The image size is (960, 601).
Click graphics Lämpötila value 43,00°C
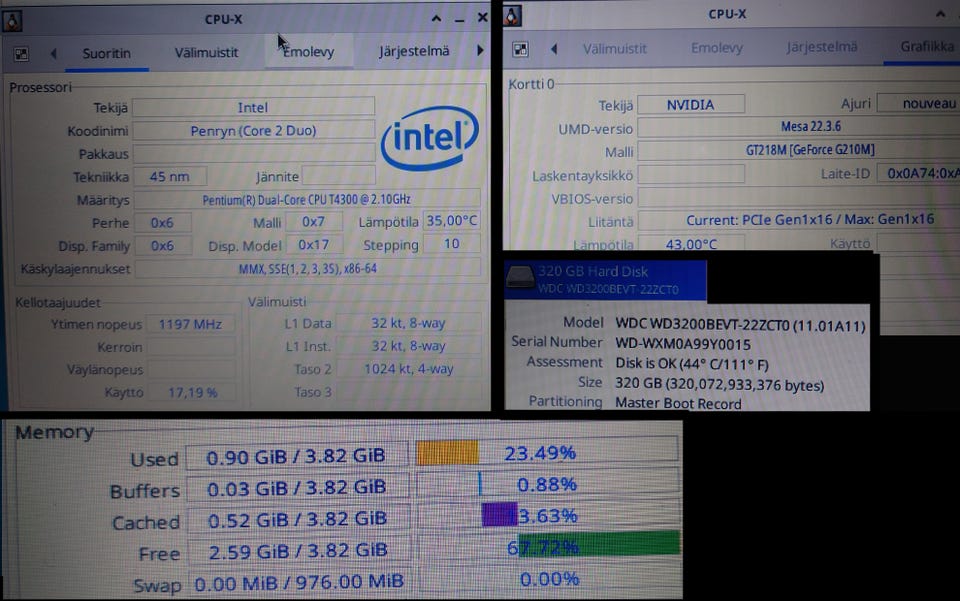coord(691,244)
